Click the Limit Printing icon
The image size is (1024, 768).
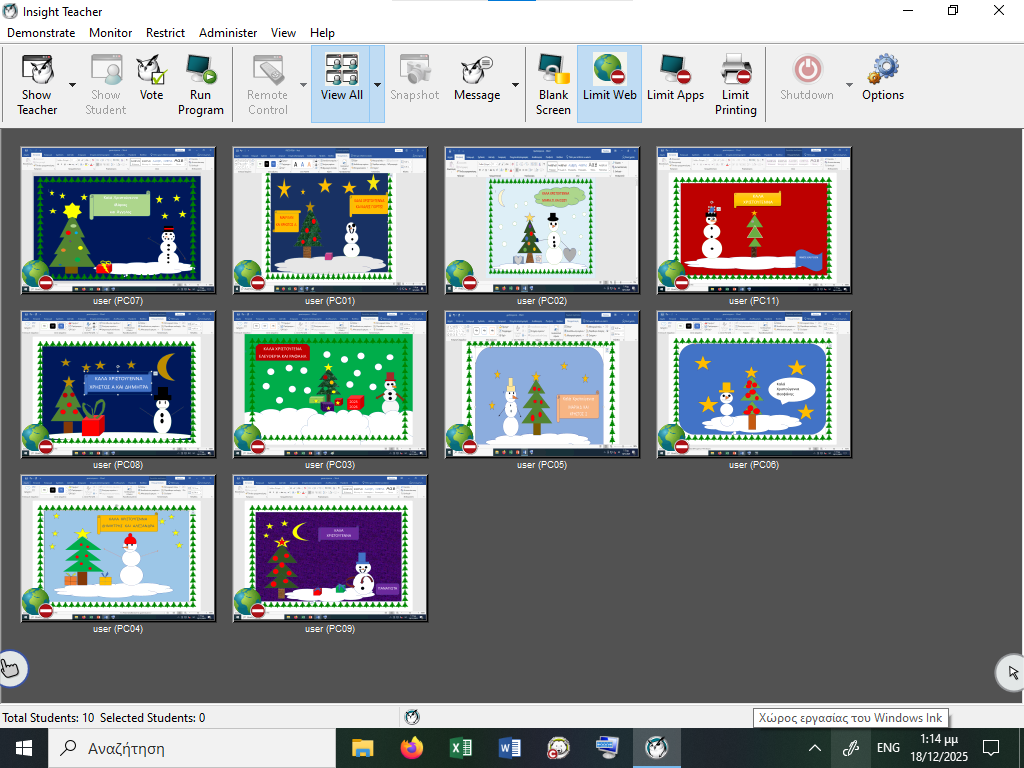point(736,84)
